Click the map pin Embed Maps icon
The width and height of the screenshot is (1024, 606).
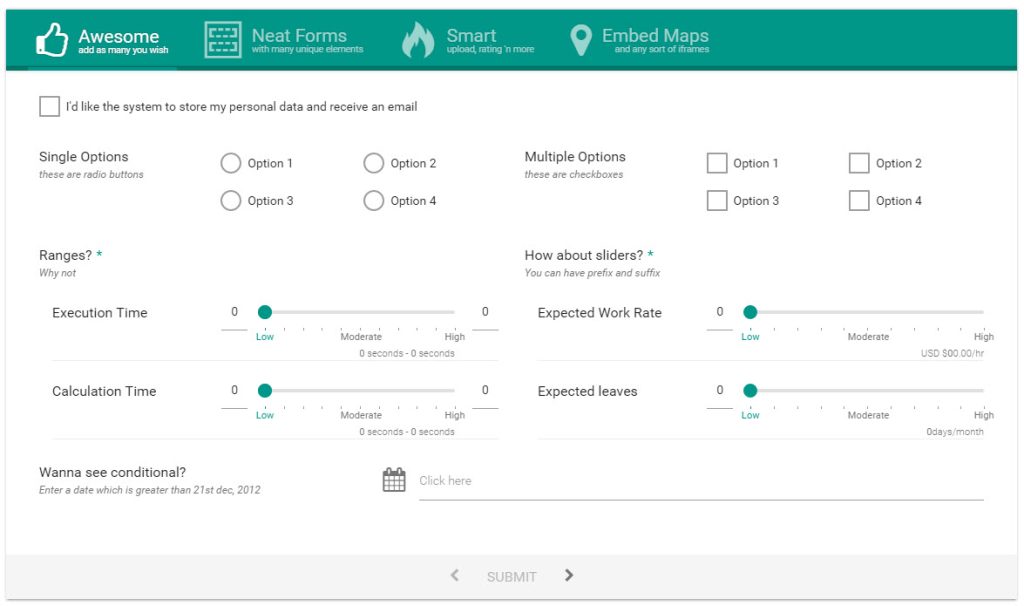pyautogui.click(x=581, y=40)
